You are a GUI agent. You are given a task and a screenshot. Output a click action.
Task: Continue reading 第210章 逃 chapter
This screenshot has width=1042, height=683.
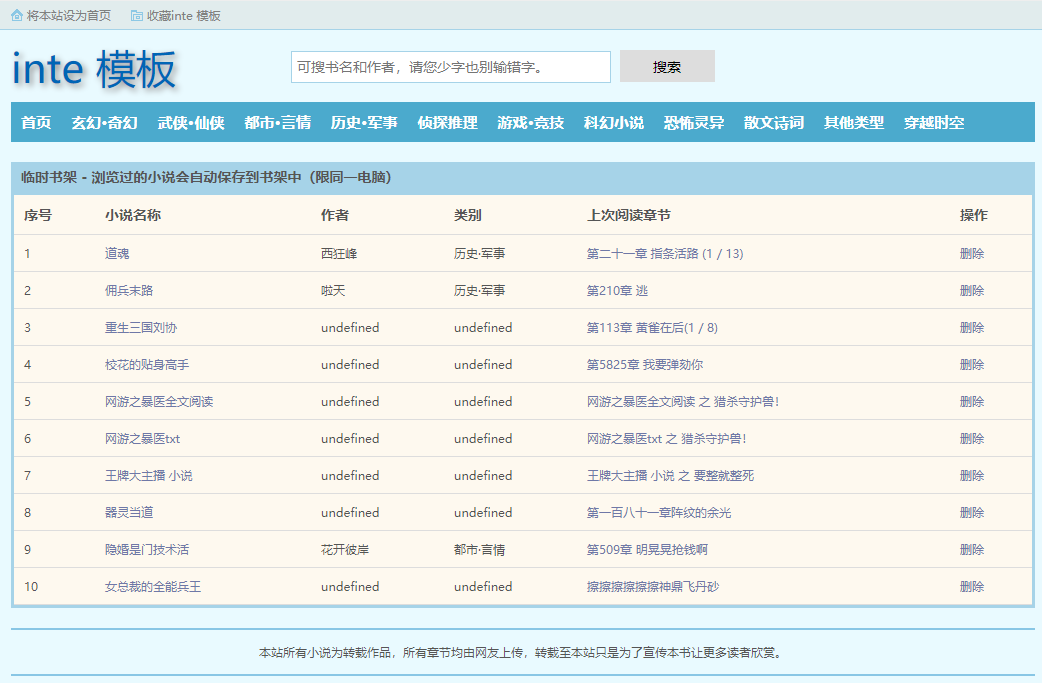point(617,291)
